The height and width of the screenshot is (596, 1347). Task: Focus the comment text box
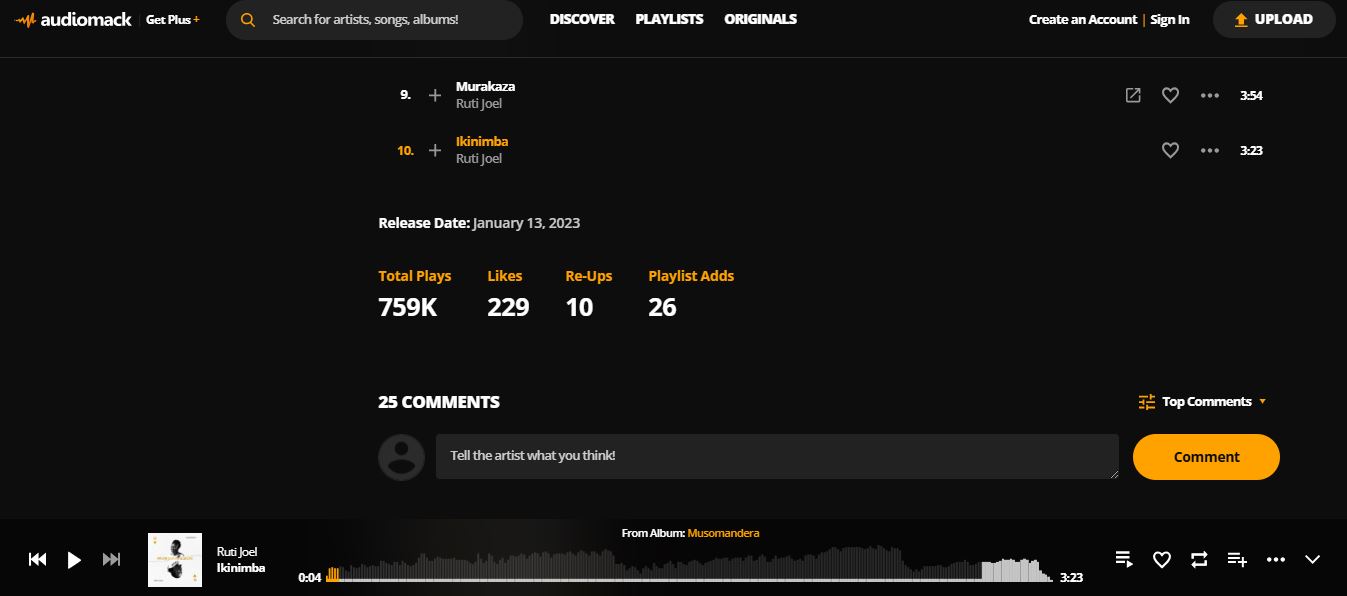[776, 456]
